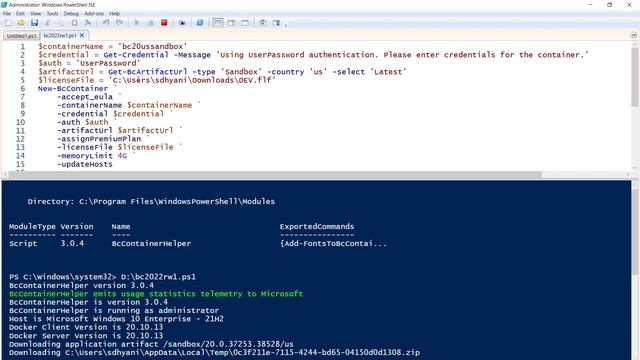This screenshot has width=640, height=360.
Task: Save the script with floppy disk icon
Action: click(34, 23)
